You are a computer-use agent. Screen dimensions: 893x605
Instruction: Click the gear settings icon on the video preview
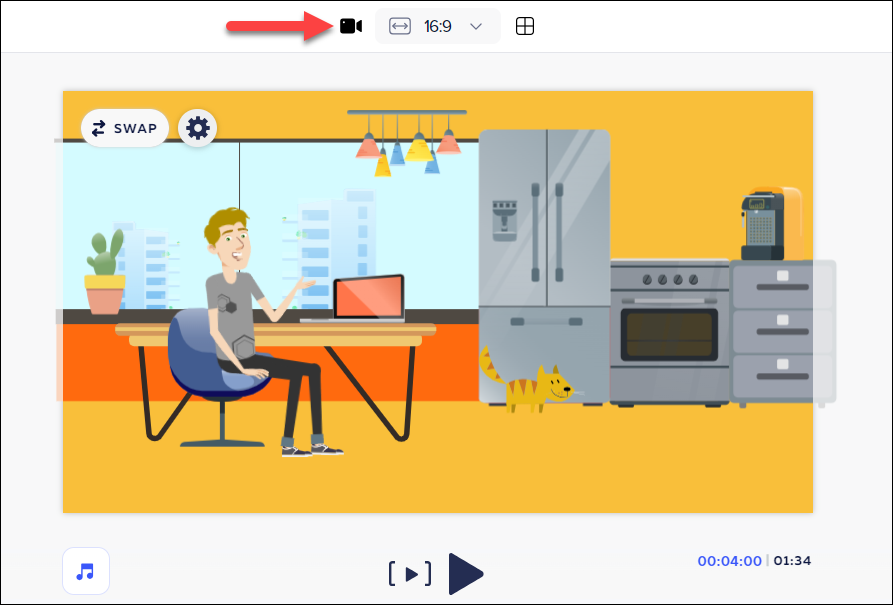[197, 128]
